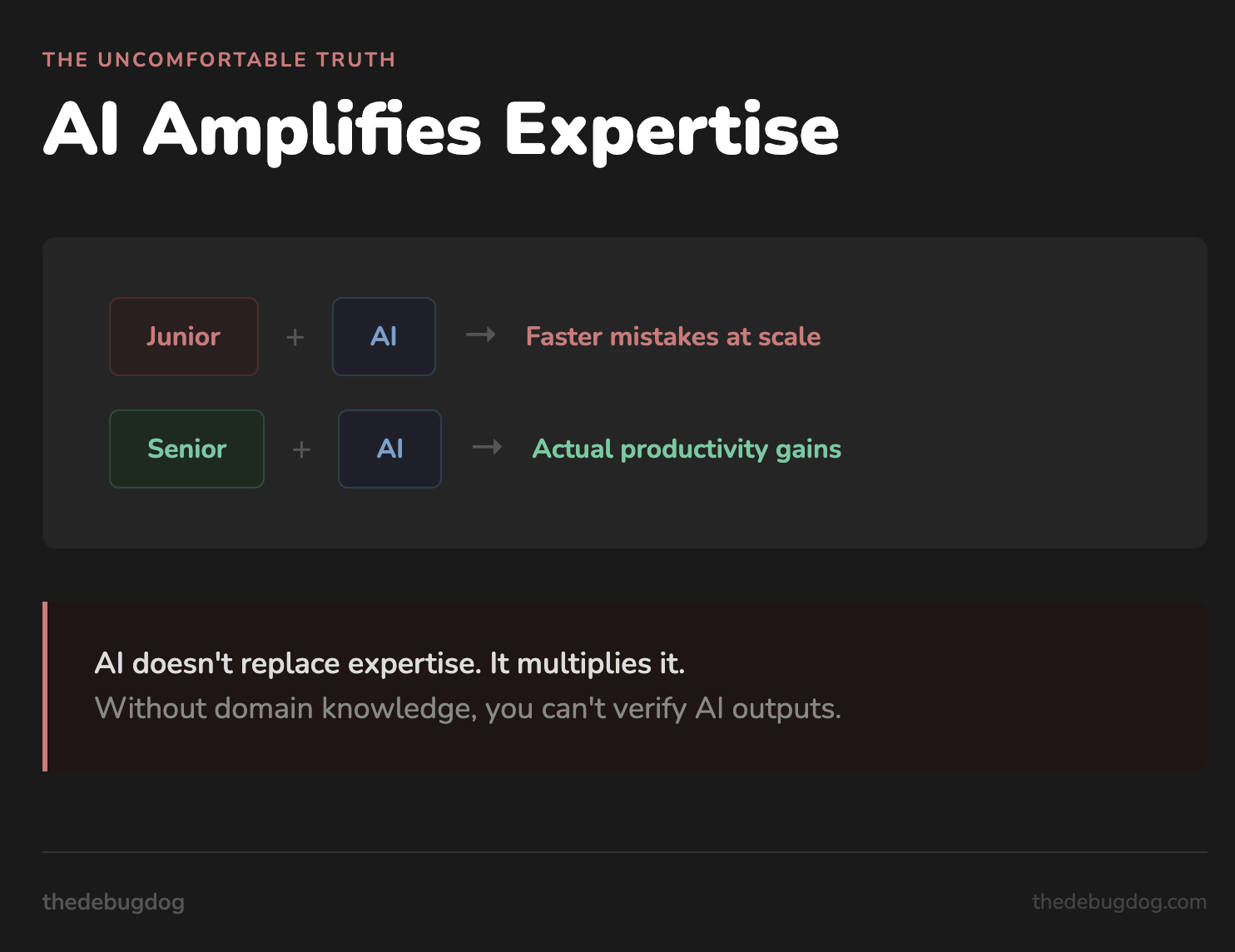Click the plus sign after Junior
The height and width of the screenshot is (952, 1235).
295,337
